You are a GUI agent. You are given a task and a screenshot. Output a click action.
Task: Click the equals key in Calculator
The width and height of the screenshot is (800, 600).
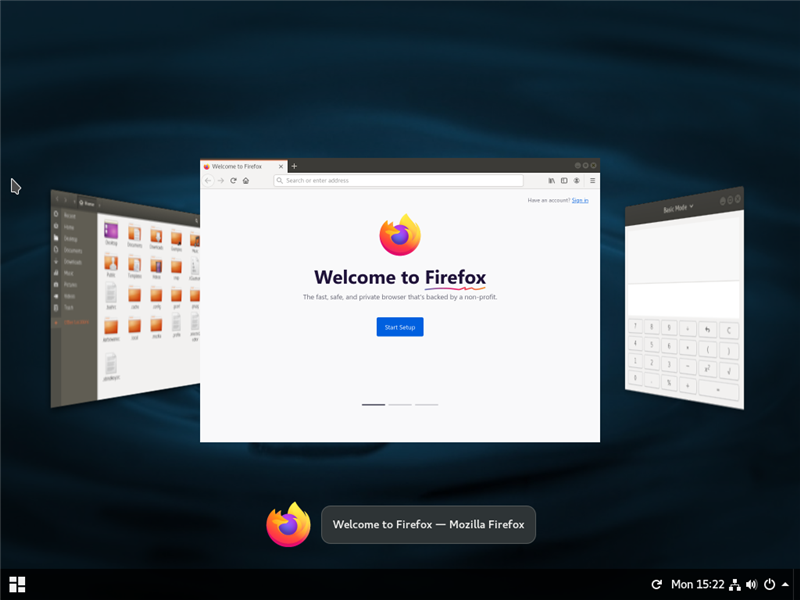pos(718,390)
